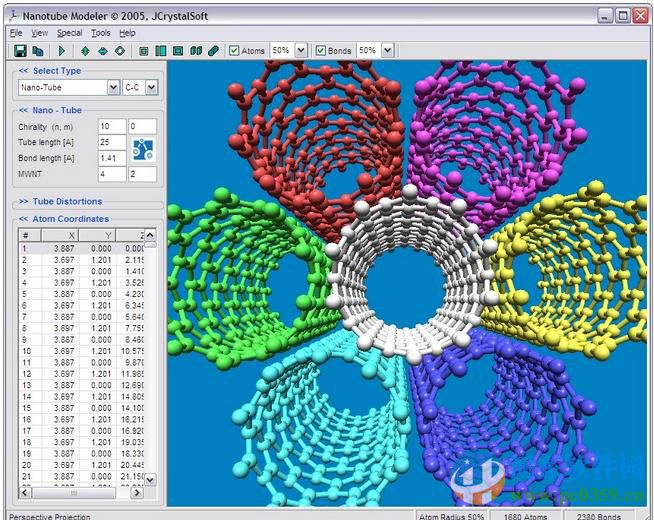
Task: Select atom row 1 in coordinates table
Action: point(82,249)
